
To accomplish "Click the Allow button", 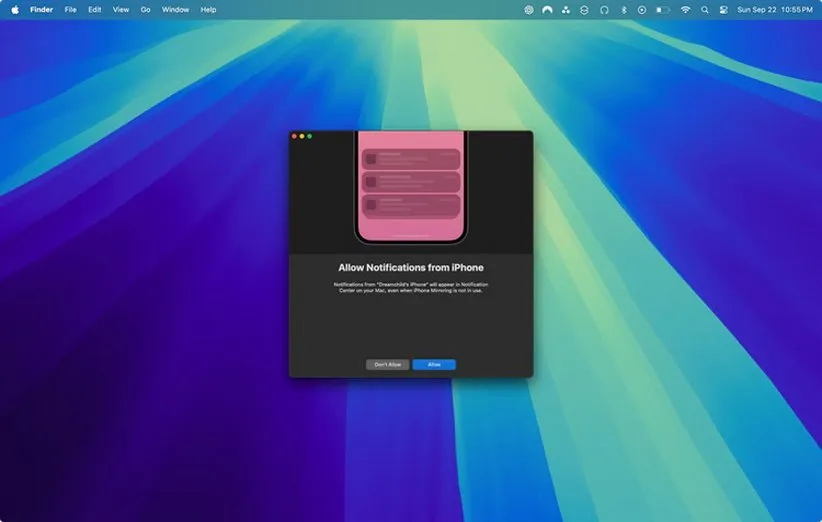I will point(434,365).
